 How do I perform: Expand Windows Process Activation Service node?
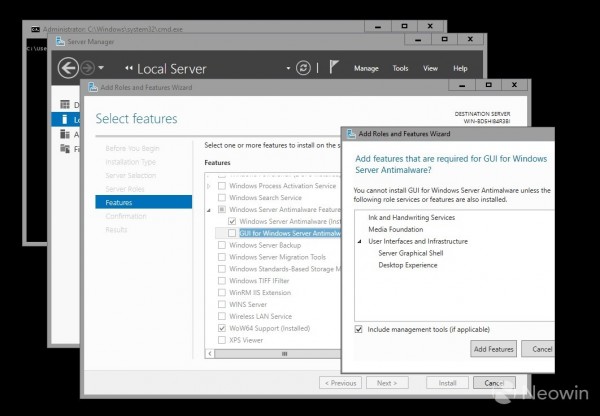[209, 185]
